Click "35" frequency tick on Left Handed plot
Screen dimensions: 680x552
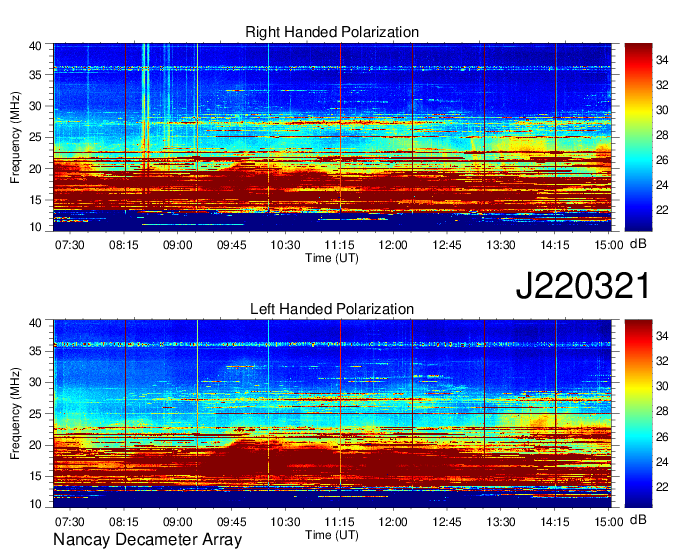point(36,351)
